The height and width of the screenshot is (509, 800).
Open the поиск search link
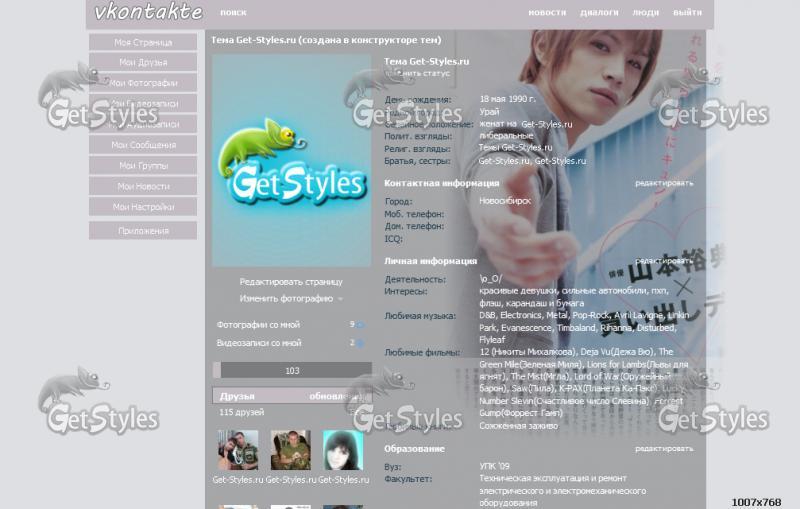(233, 12)
